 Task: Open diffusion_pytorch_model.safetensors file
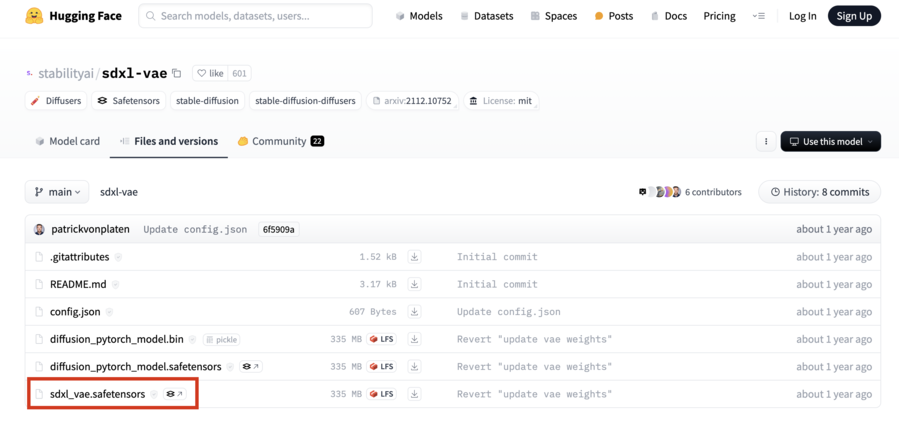[x=136, y=367]
